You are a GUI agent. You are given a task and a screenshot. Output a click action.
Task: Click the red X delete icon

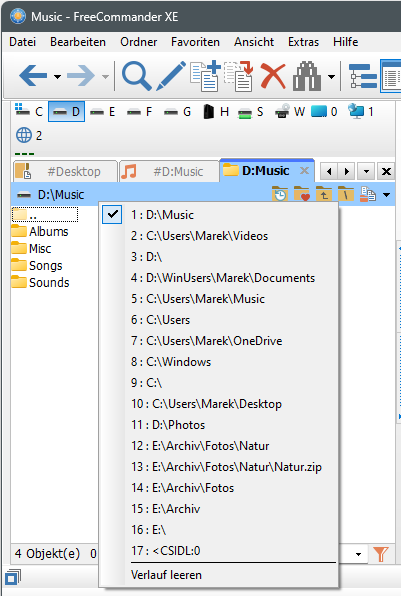pyautogui.click(x=273, y=77)
